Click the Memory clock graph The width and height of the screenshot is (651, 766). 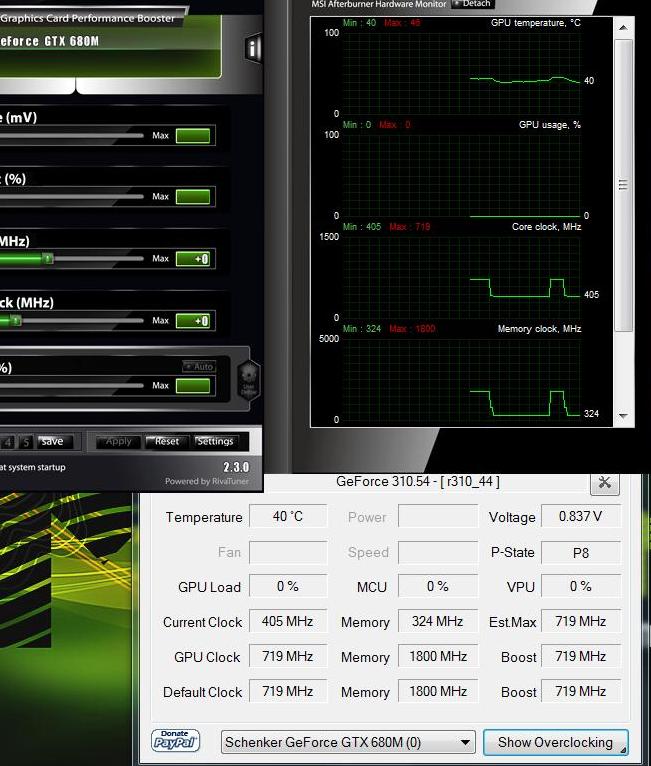tap(462, 380)
